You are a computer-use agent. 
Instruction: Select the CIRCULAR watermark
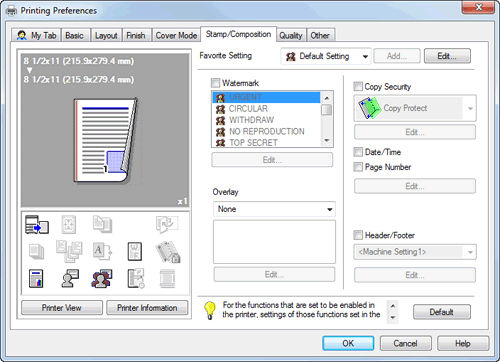[x=266, y=109]
